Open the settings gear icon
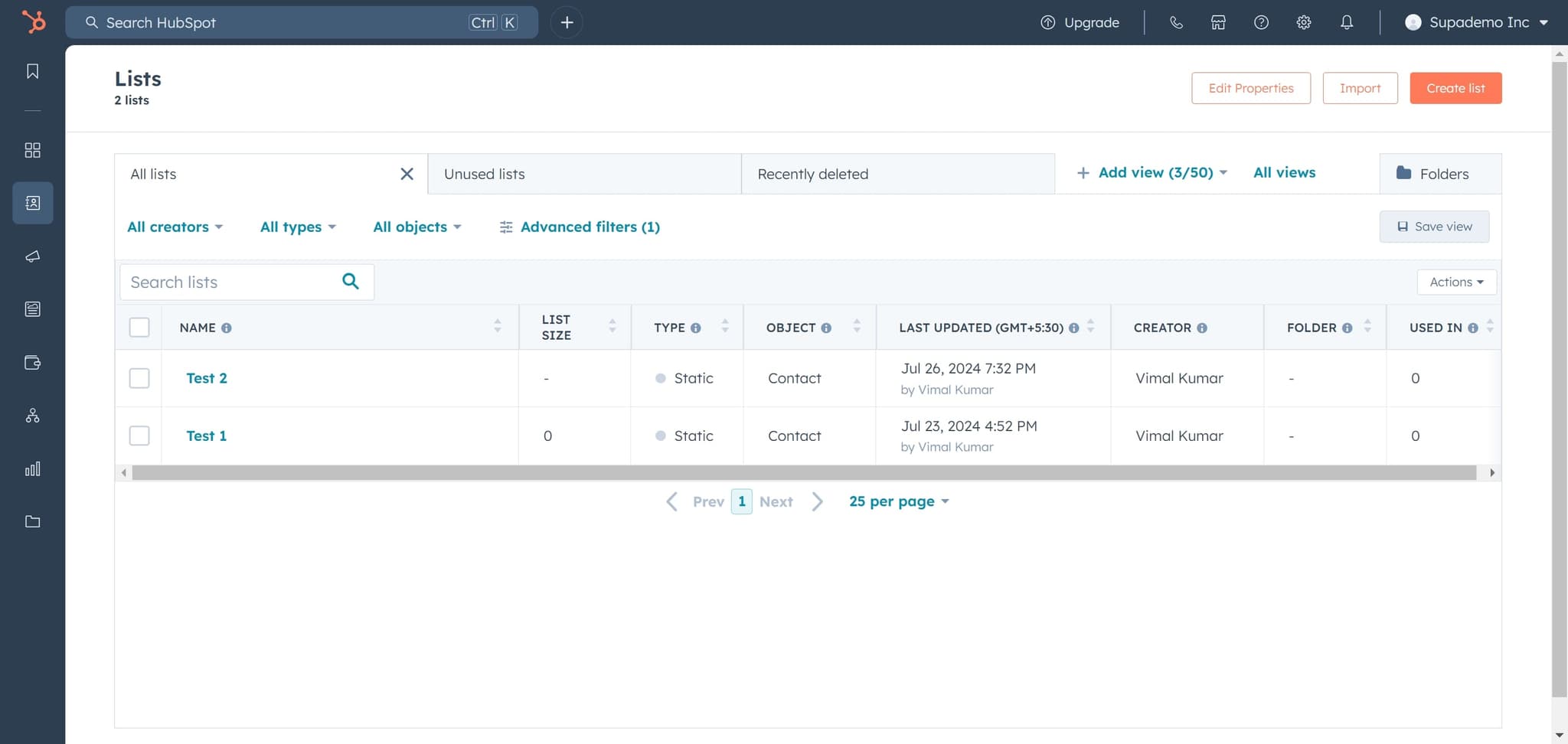The height and width of the screenshot is (744, 1568). click(1304, 22)
